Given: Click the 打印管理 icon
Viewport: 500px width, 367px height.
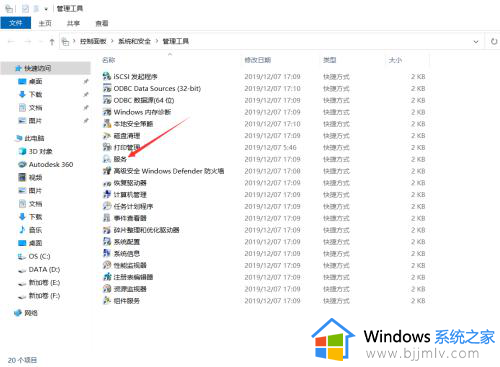Looking at the screenshot, I should click(107, 147).
